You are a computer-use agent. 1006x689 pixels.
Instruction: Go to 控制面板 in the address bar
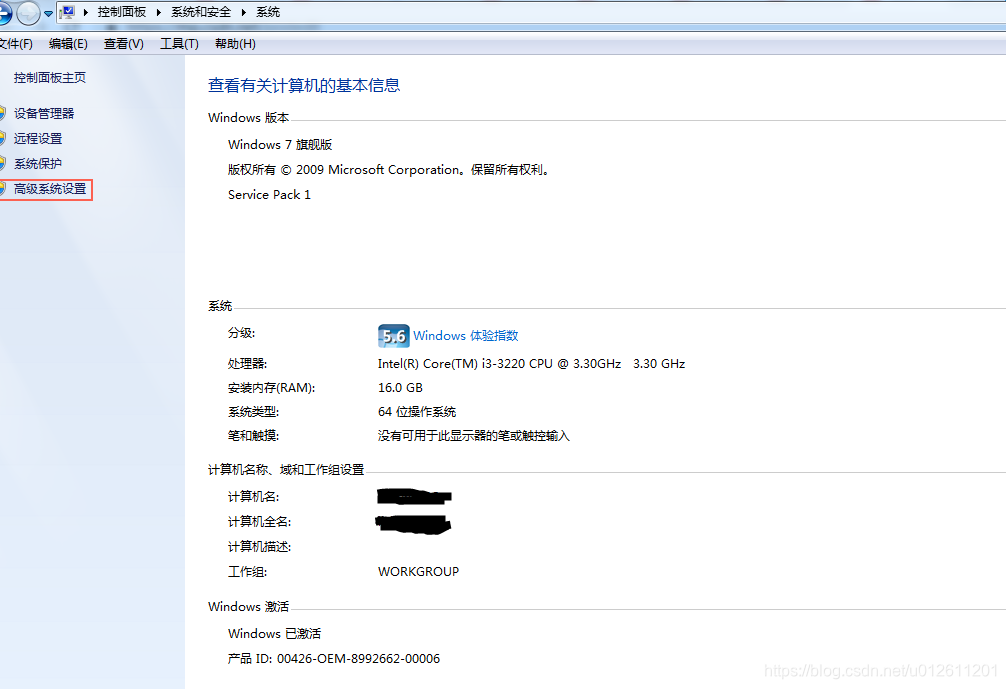(122, 12)
